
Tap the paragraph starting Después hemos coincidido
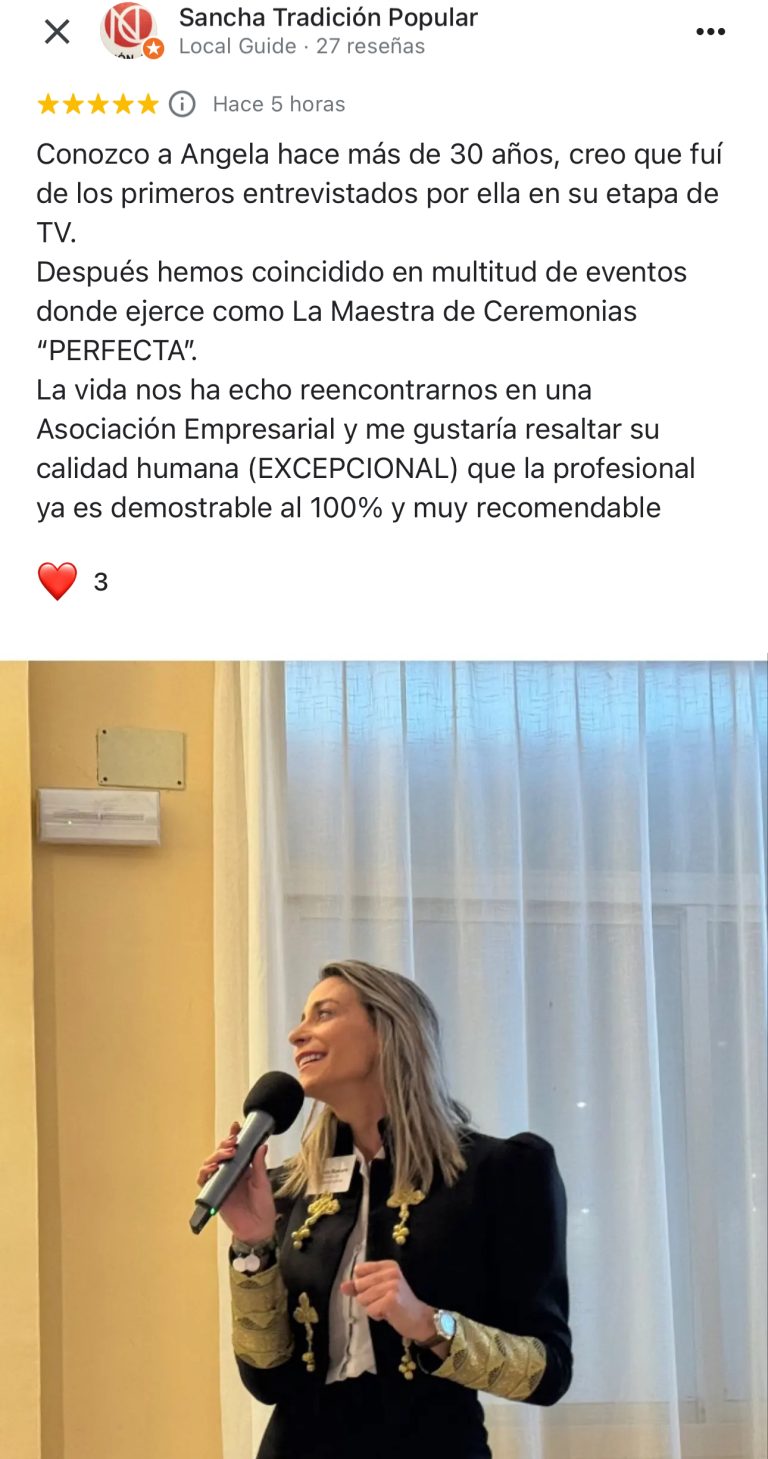[x=362, y=311]
